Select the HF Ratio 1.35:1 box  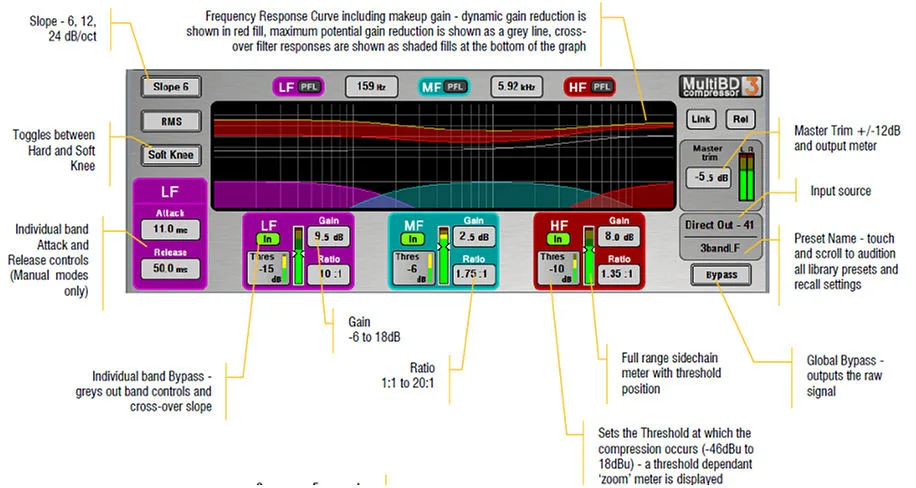point(619,274)
